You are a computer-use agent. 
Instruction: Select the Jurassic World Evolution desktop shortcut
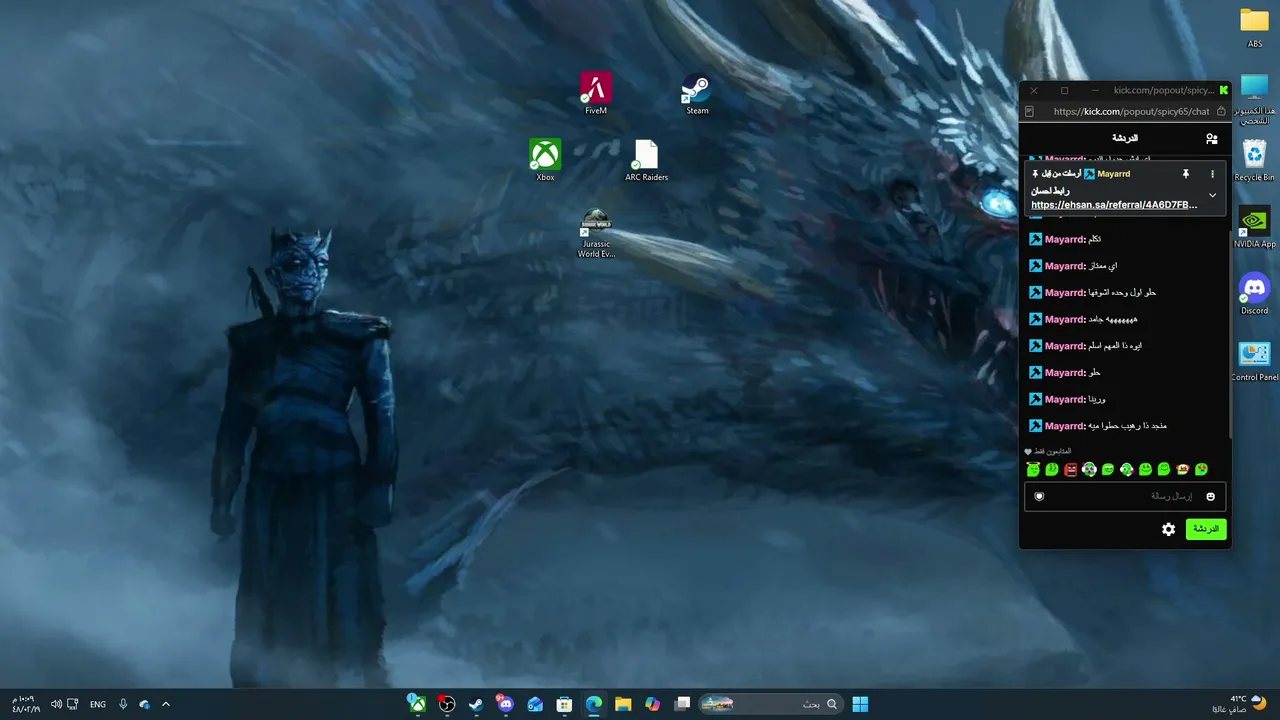pyautogui.click(x=596, y=233)
